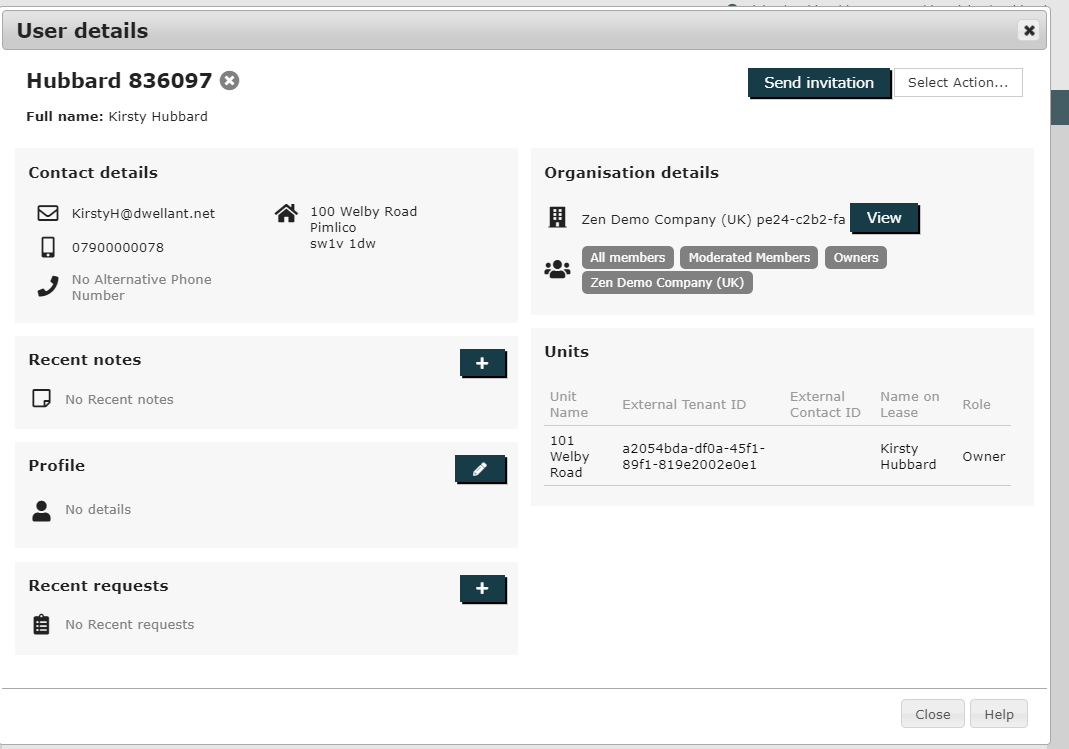Click the clipboard icon under Recent requests

[42, 624]
